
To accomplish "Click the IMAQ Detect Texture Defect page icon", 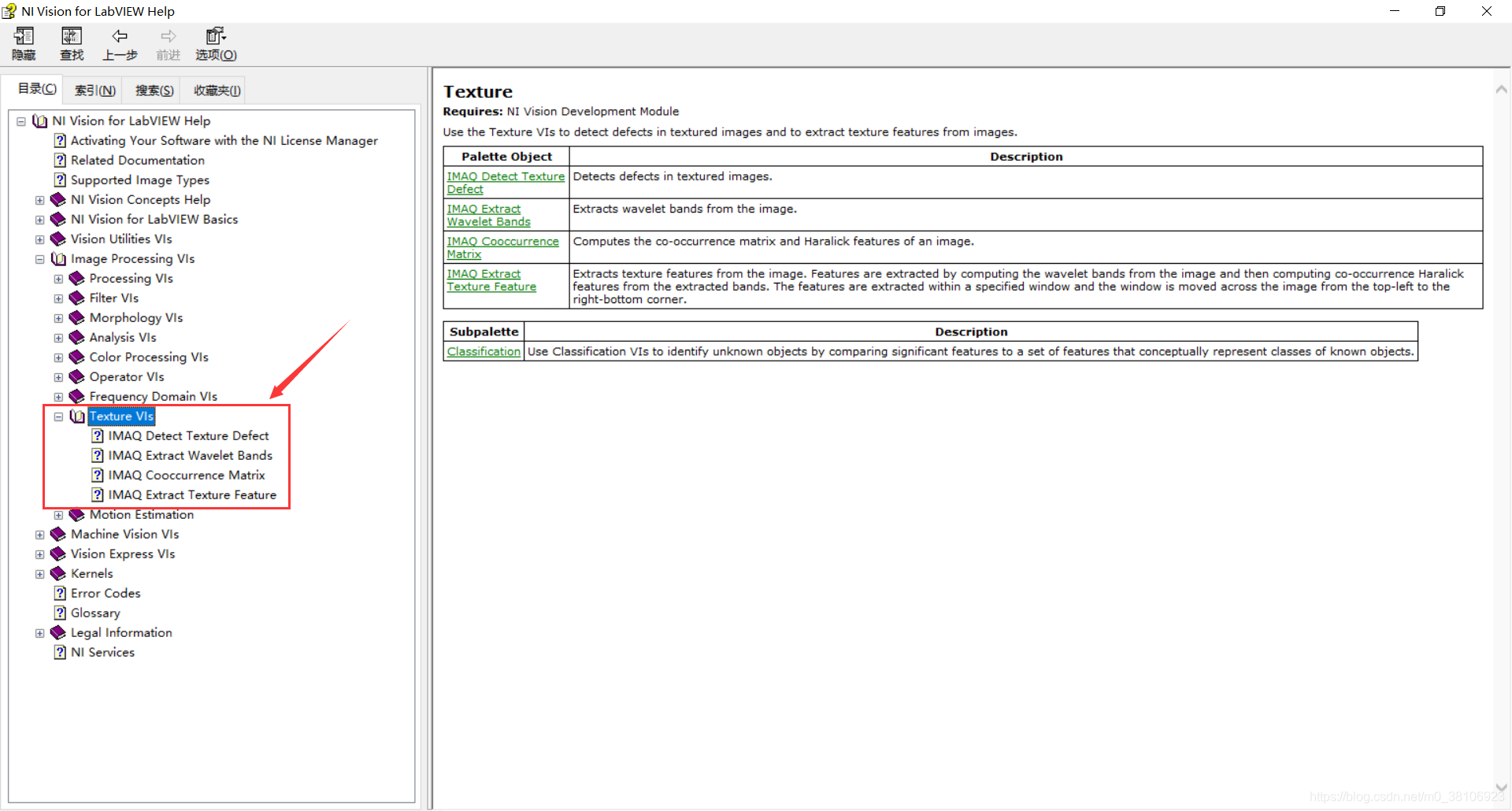I will [98, 436].
